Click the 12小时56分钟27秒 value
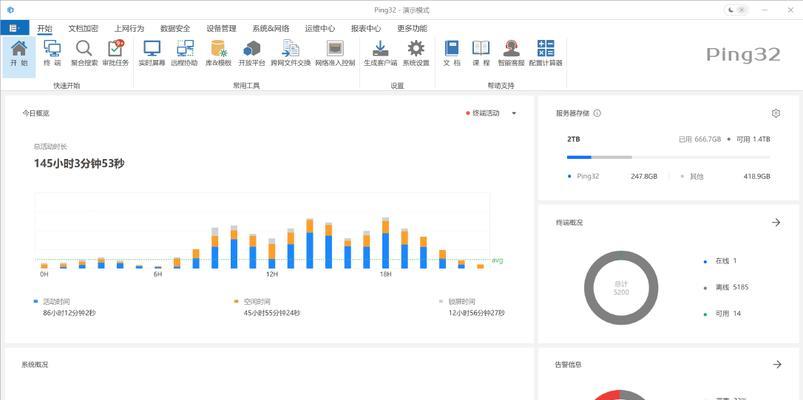 476,312
